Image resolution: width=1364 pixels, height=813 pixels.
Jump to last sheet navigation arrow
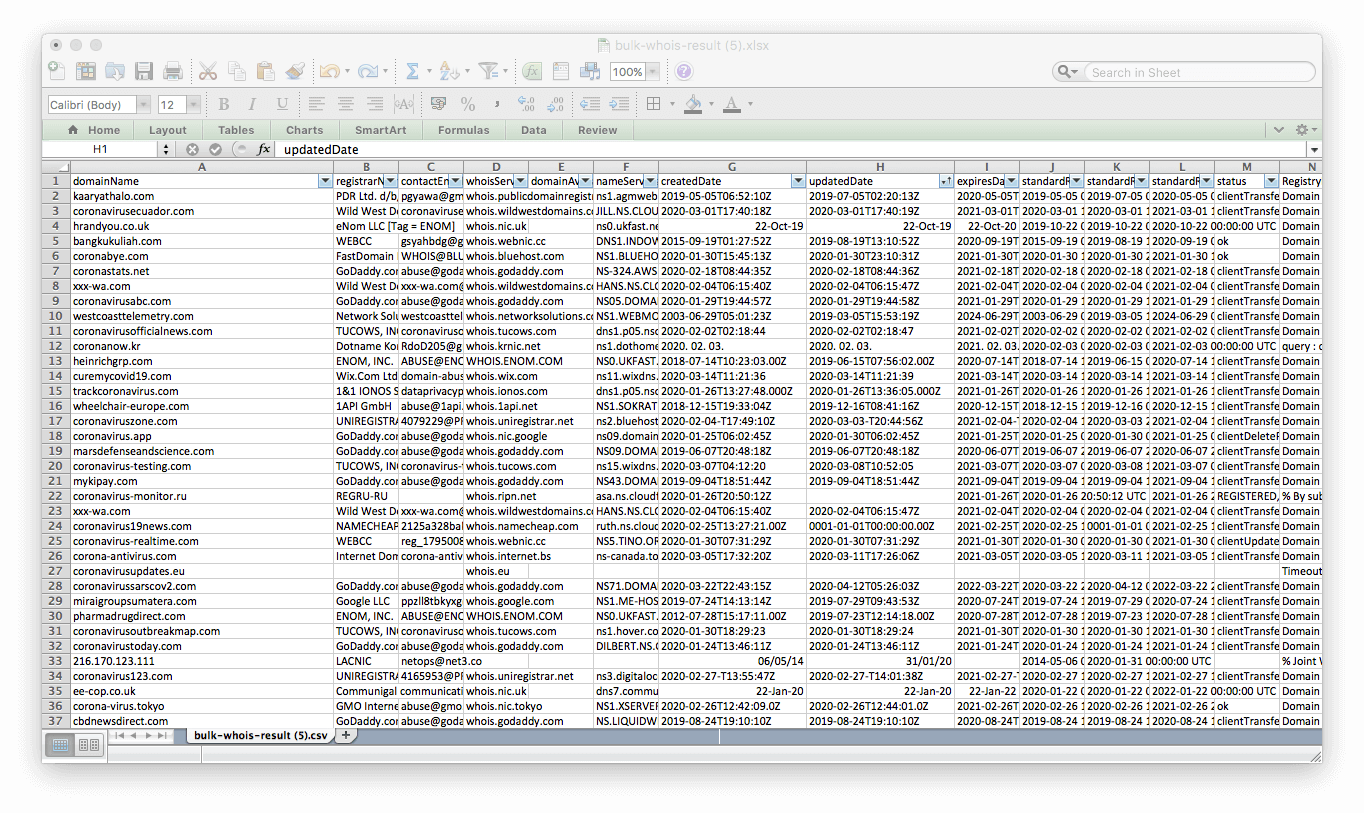(x=164, y=736)
